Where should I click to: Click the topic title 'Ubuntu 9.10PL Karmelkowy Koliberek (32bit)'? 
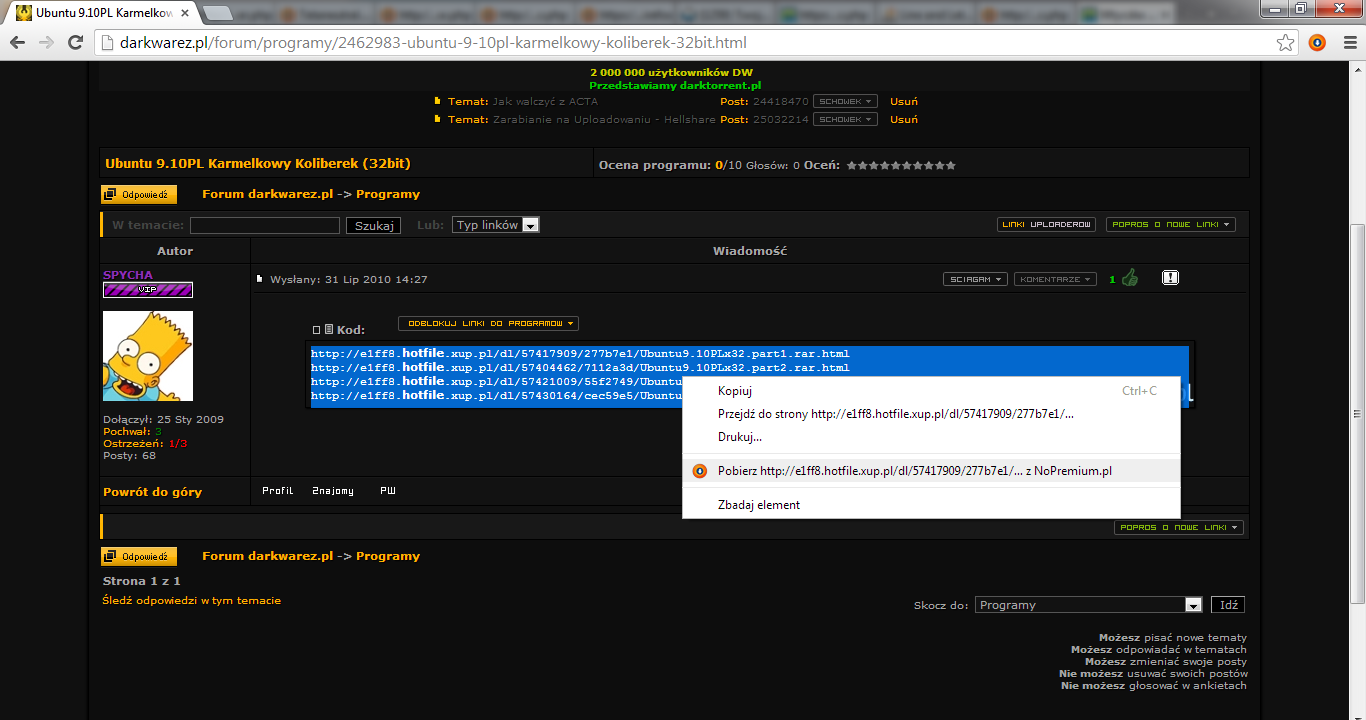pos(258,163)
